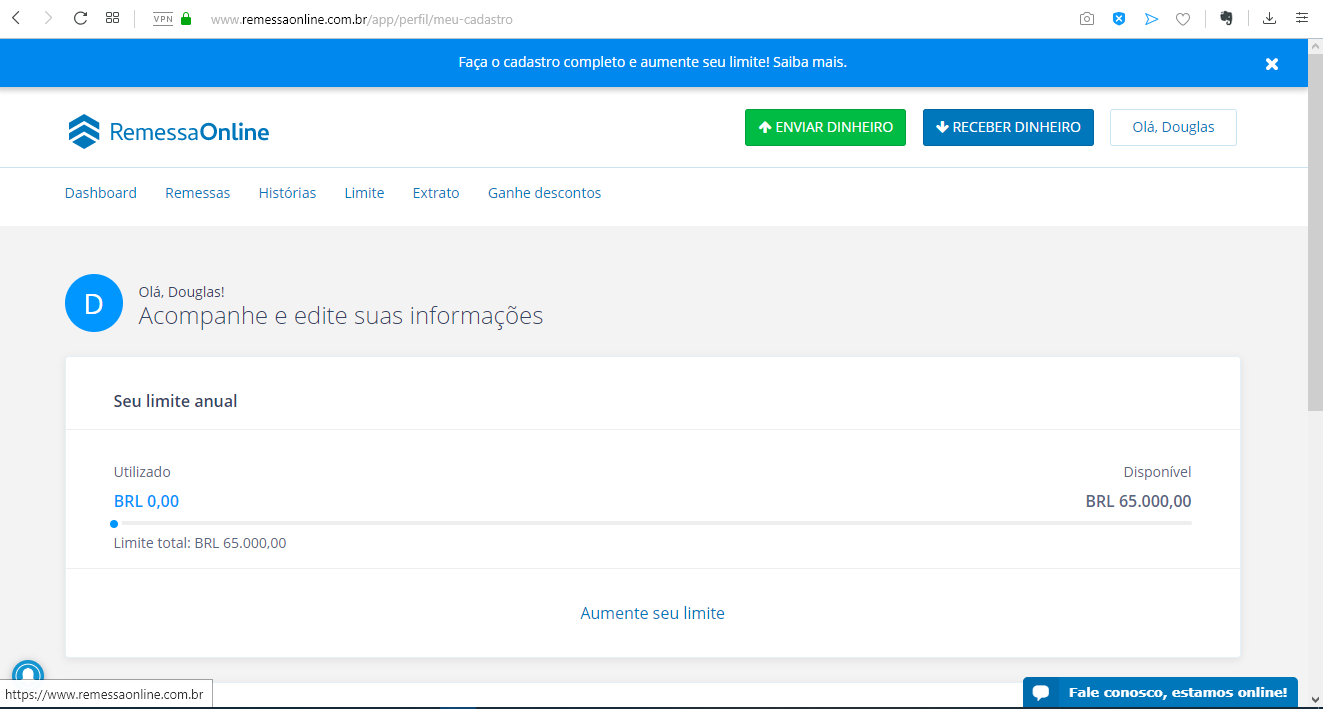This screenshot has height=709, width=1323.
Task: Click 'Acompanhe e edite suas informações' heading
Action: 341,316
